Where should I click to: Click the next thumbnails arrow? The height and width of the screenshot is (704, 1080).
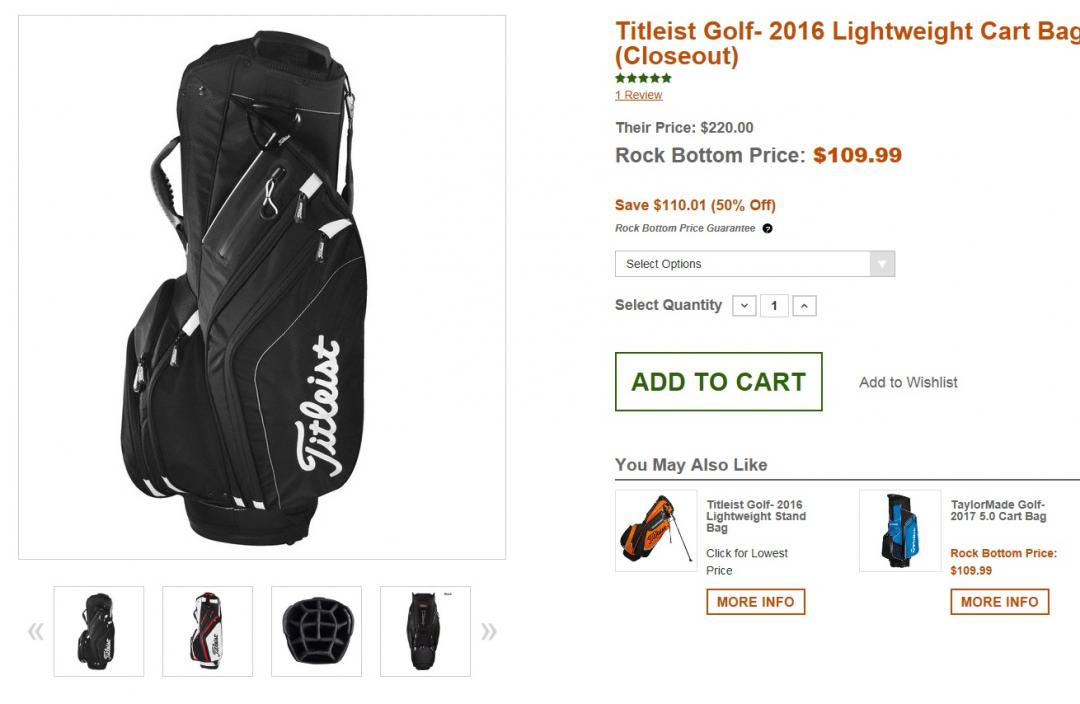coord(489,631)
